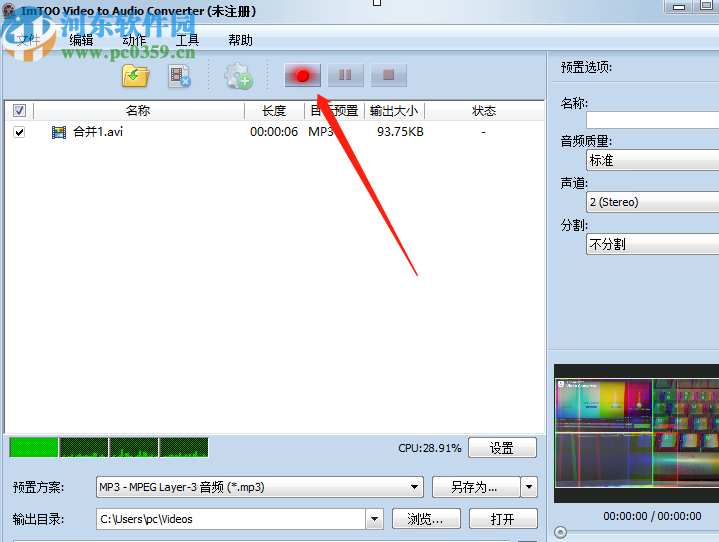Open the 动作 menu
719x542 pixels.
coord(134,40)
